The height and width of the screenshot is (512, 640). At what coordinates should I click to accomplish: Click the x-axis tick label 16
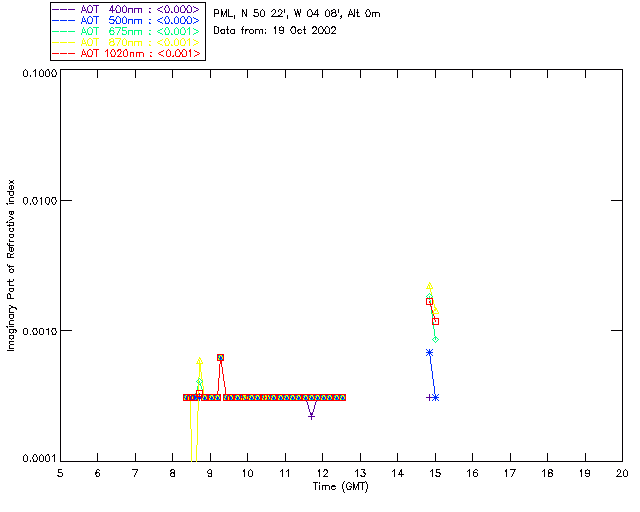pyautogui.click(x=472, y=473)
